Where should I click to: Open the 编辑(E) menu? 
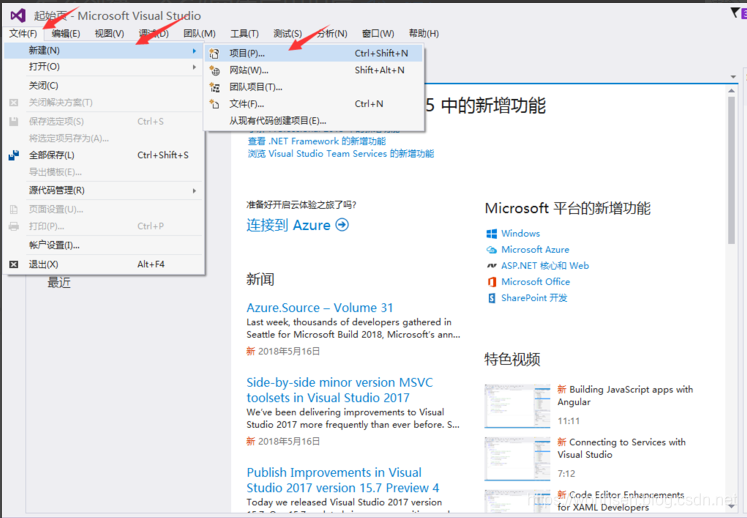coord(66,33)
